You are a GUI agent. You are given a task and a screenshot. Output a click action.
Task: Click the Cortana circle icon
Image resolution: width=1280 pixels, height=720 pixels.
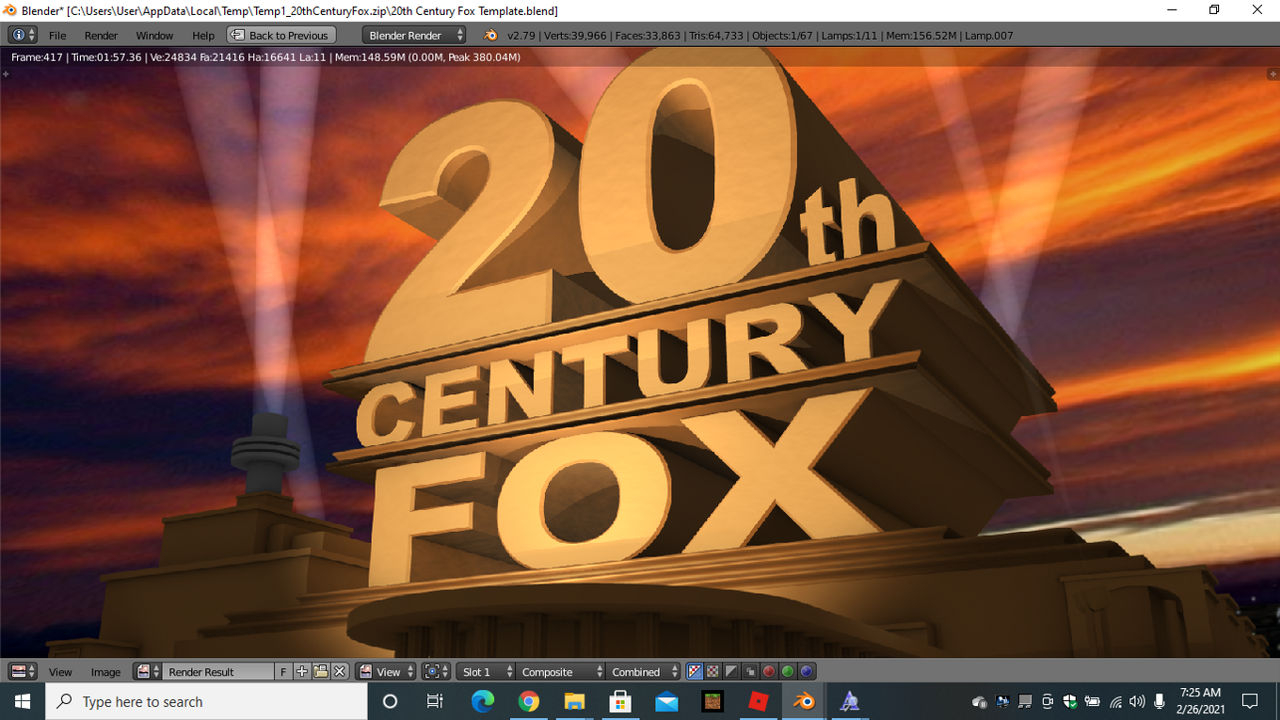pyautogui.click(x=391, y=701)
